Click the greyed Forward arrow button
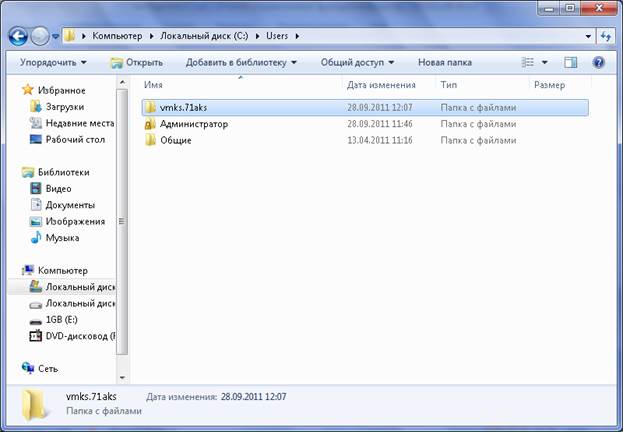The width and height of the screenshot is (623, 432). pos(40,36)
